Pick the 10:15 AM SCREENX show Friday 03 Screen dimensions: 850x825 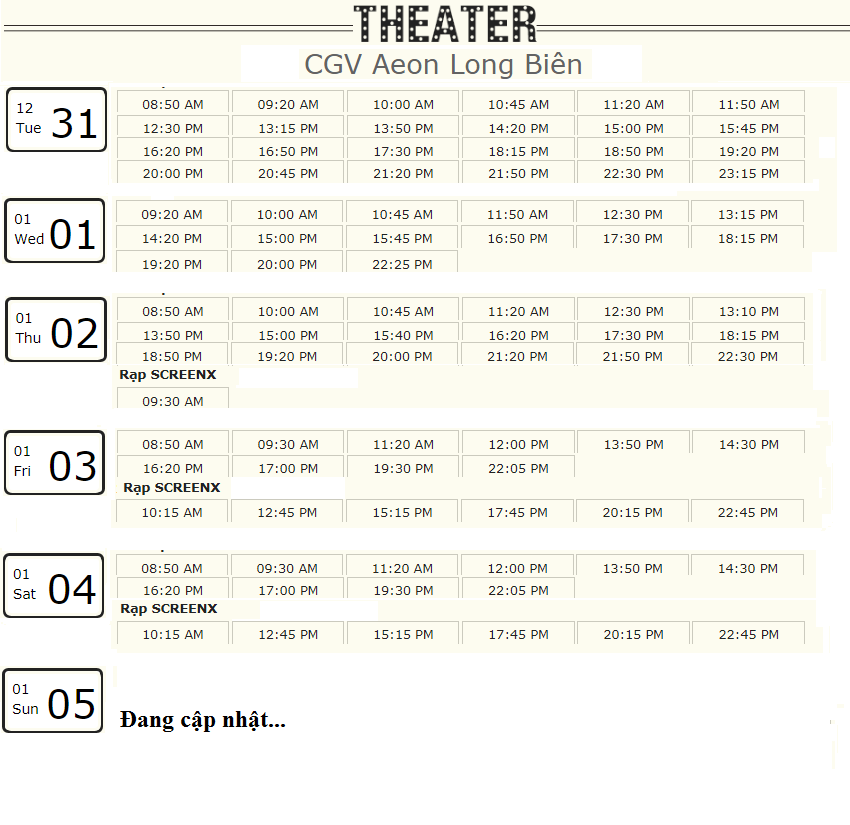coord(172,511)
